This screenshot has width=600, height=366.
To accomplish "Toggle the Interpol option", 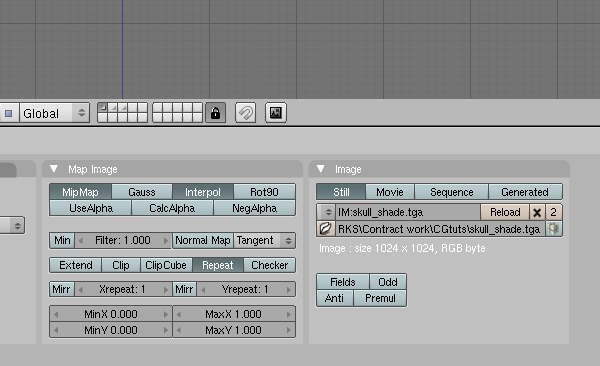I will pos(203,192).
